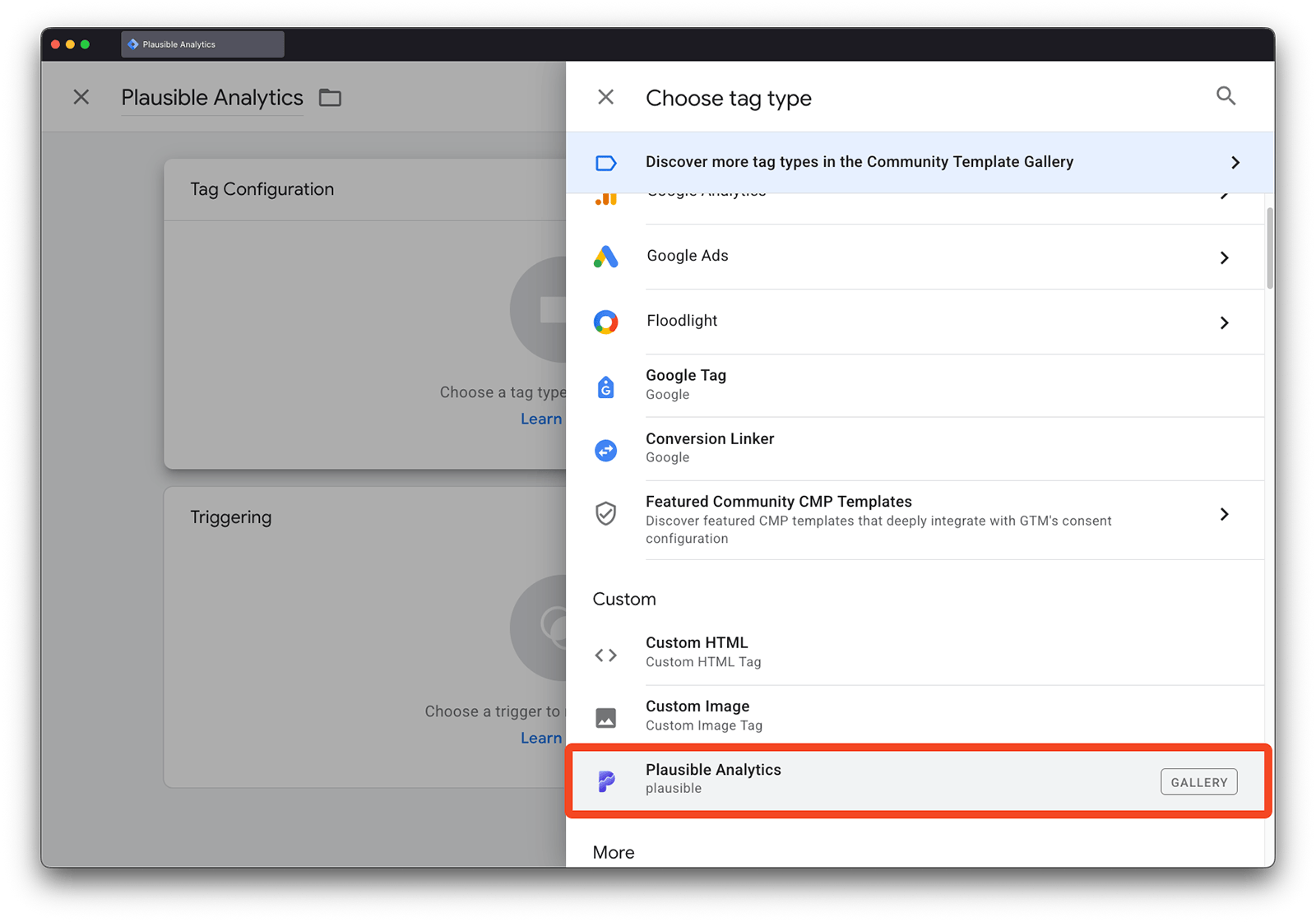Click the GALLERY badge on Plausible Analytics
The height and width of the screenshot is (922, 1316).
[1198, 782]
